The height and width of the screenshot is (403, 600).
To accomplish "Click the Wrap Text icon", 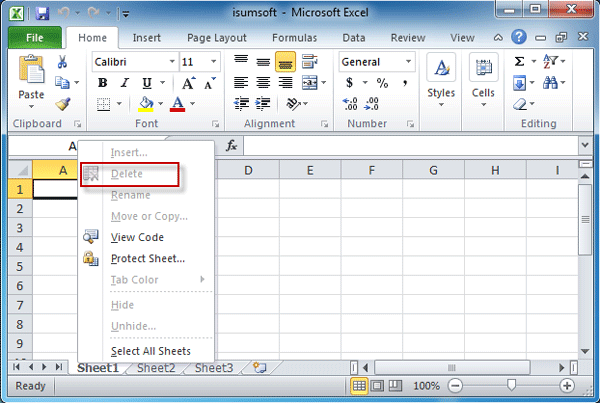I will click(309, 62).
